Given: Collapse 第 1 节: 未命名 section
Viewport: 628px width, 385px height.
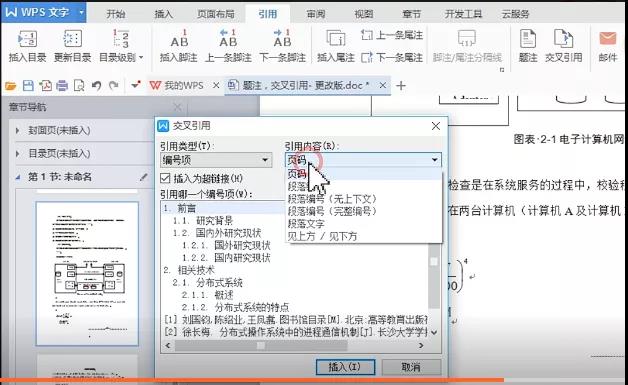Looking at the screenshot, I should tap(17, 177).
